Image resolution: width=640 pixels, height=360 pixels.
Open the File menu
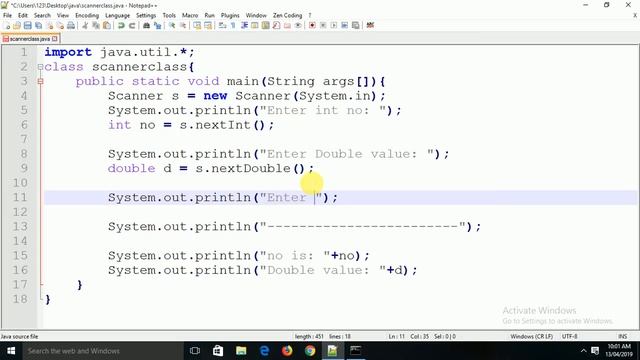pos(7,16)
